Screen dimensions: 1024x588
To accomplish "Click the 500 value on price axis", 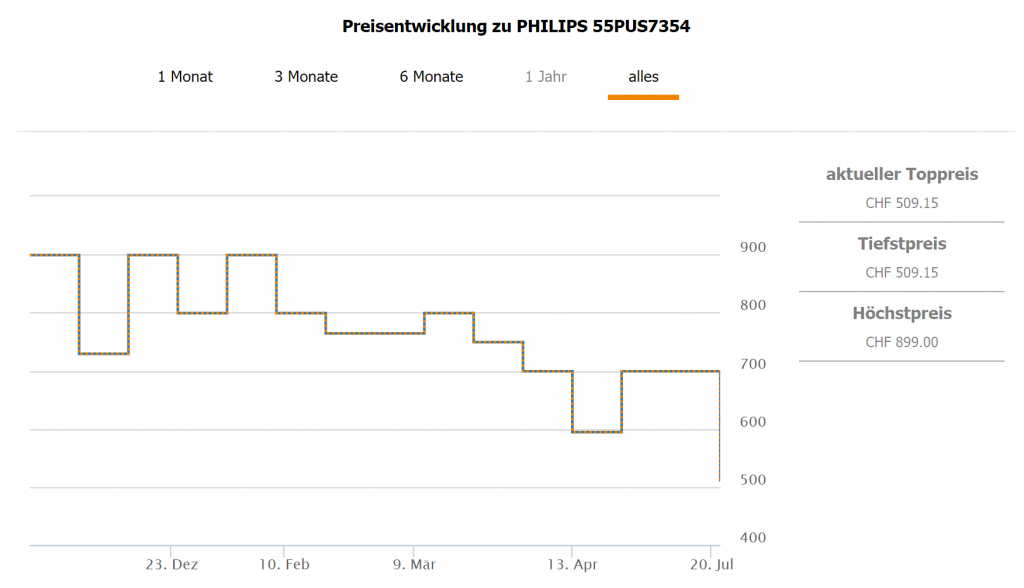I will click(753, 480).
